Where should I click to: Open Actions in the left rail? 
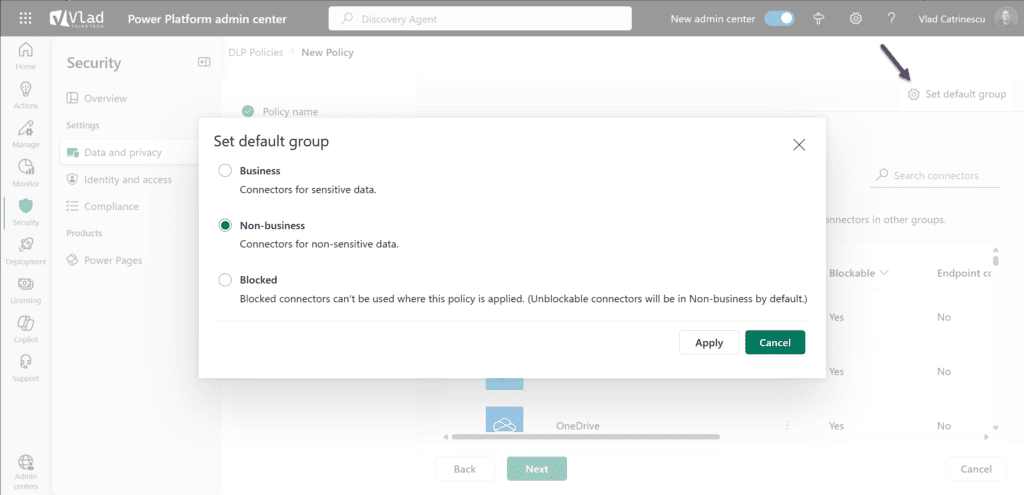click(25, 95)
